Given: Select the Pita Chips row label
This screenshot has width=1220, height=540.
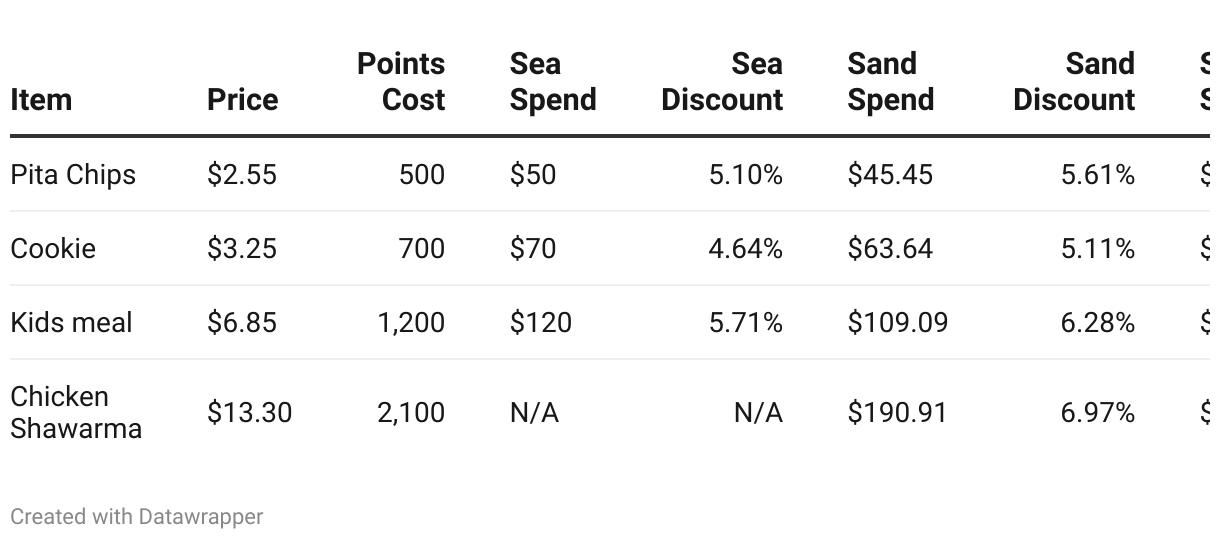Looking at the screenshot, I should click(x=73, y=175).
